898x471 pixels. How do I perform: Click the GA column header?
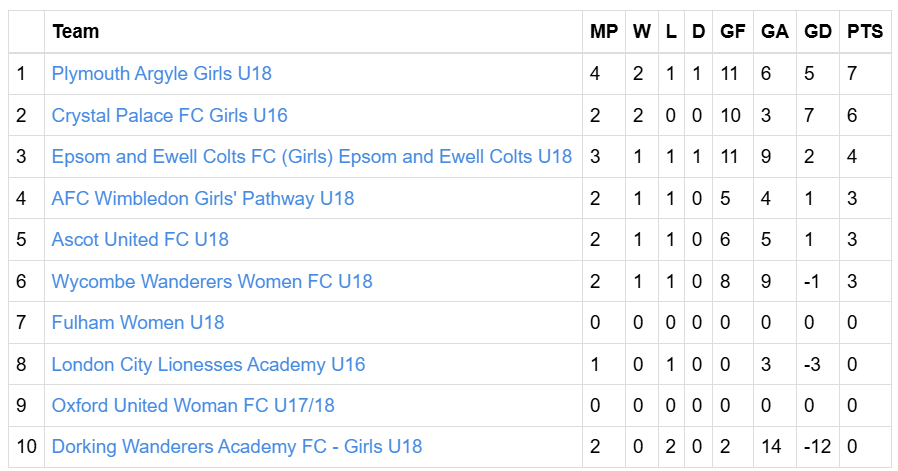point(774,32)
